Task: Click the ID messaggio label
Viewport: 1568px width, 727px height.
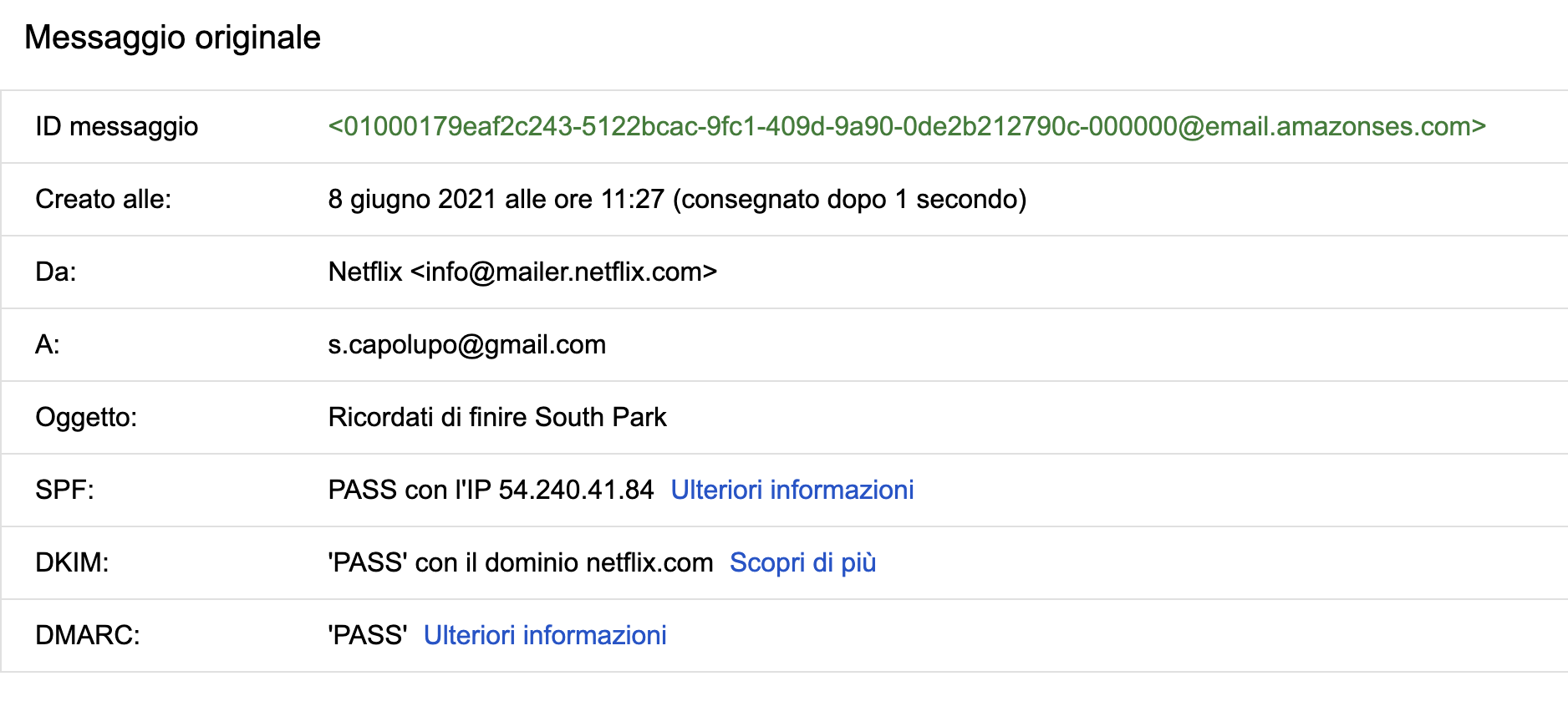Action: click(x=117, y=126)
